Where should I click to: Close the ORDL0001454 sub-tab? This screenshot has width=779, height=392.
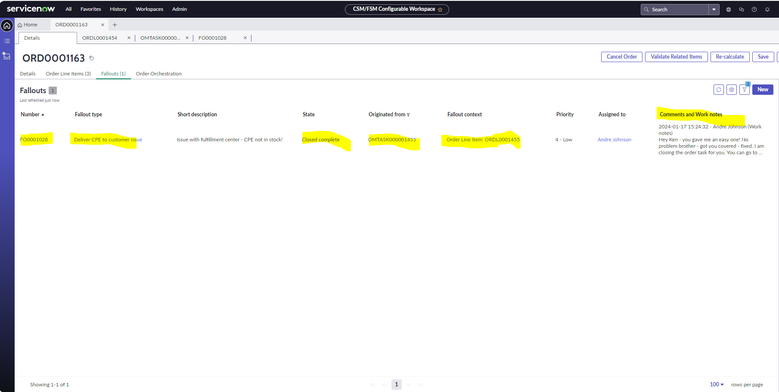(x=129, y=38)
